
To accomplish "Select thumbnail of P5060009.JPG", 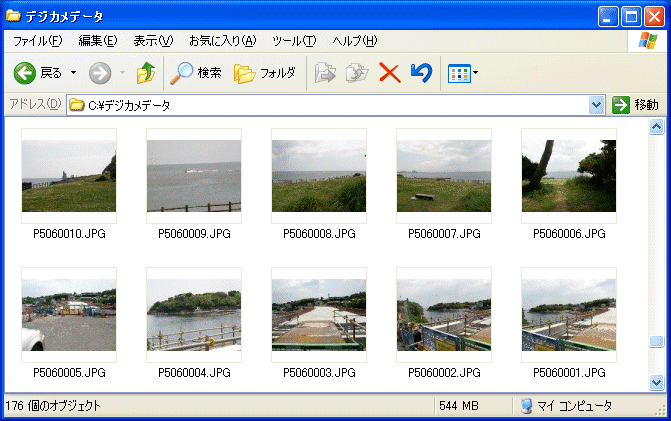I will pyautogui.click(x=194, y=176).
